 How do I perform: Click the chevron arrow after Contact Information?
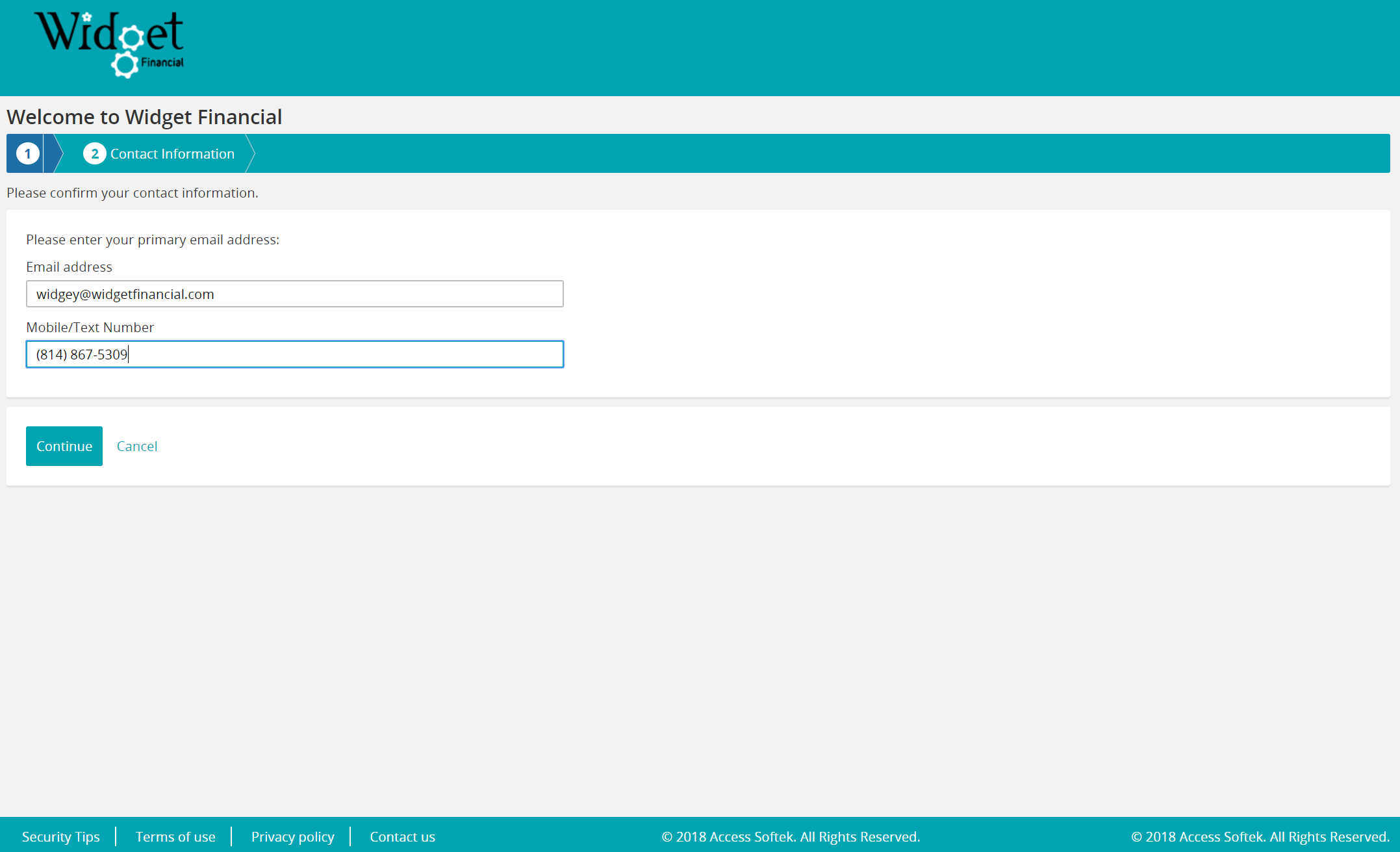250,154
